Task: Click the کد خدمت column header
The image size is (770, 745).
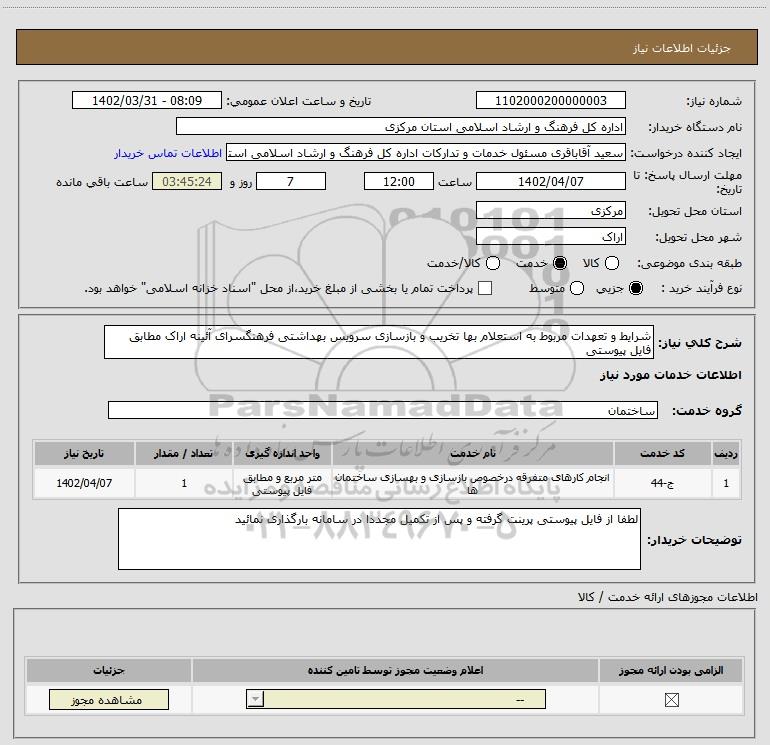Action: 662,453
